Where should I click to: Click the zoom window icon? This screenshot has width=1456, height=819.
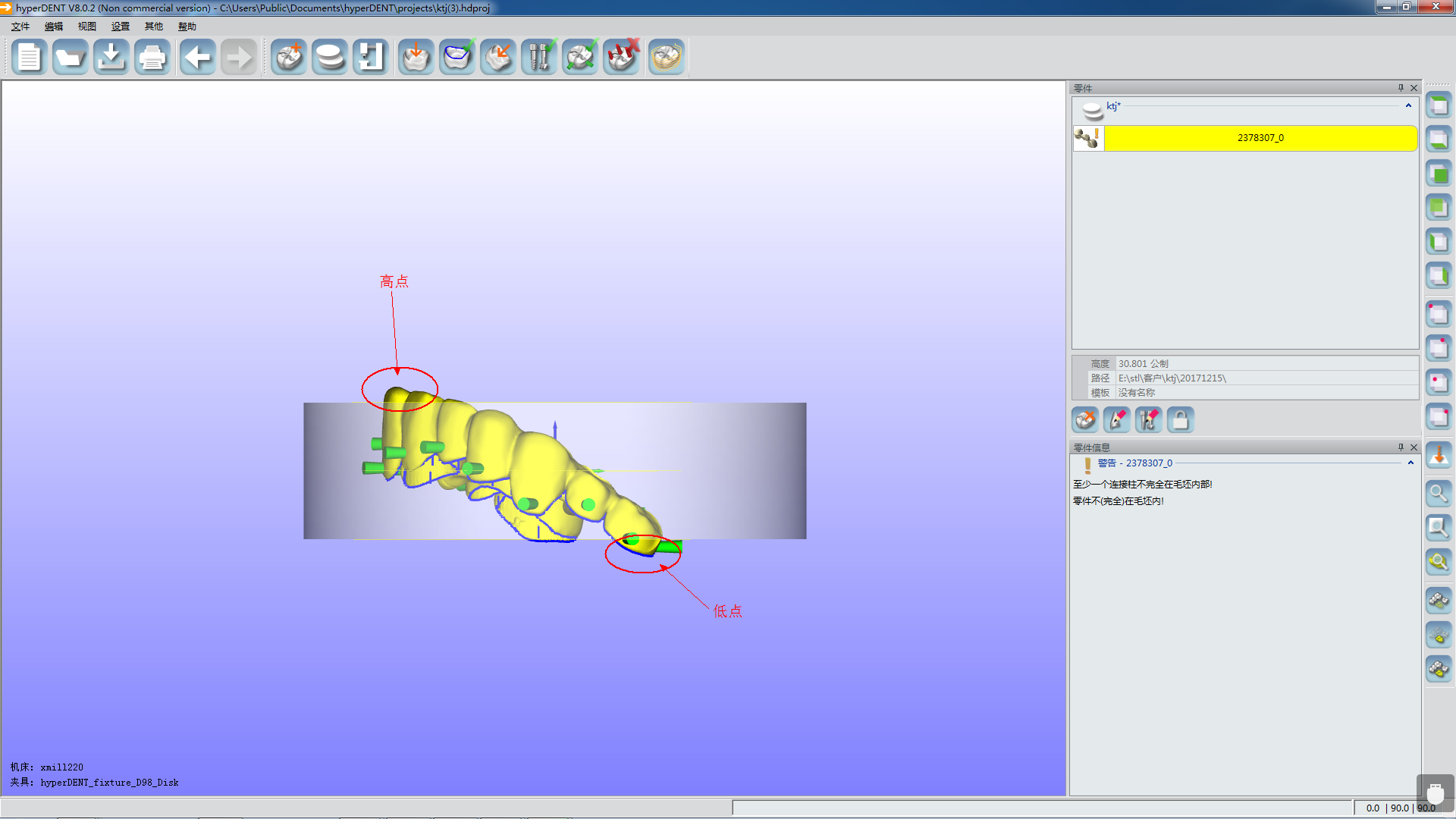pos(1439,528)
